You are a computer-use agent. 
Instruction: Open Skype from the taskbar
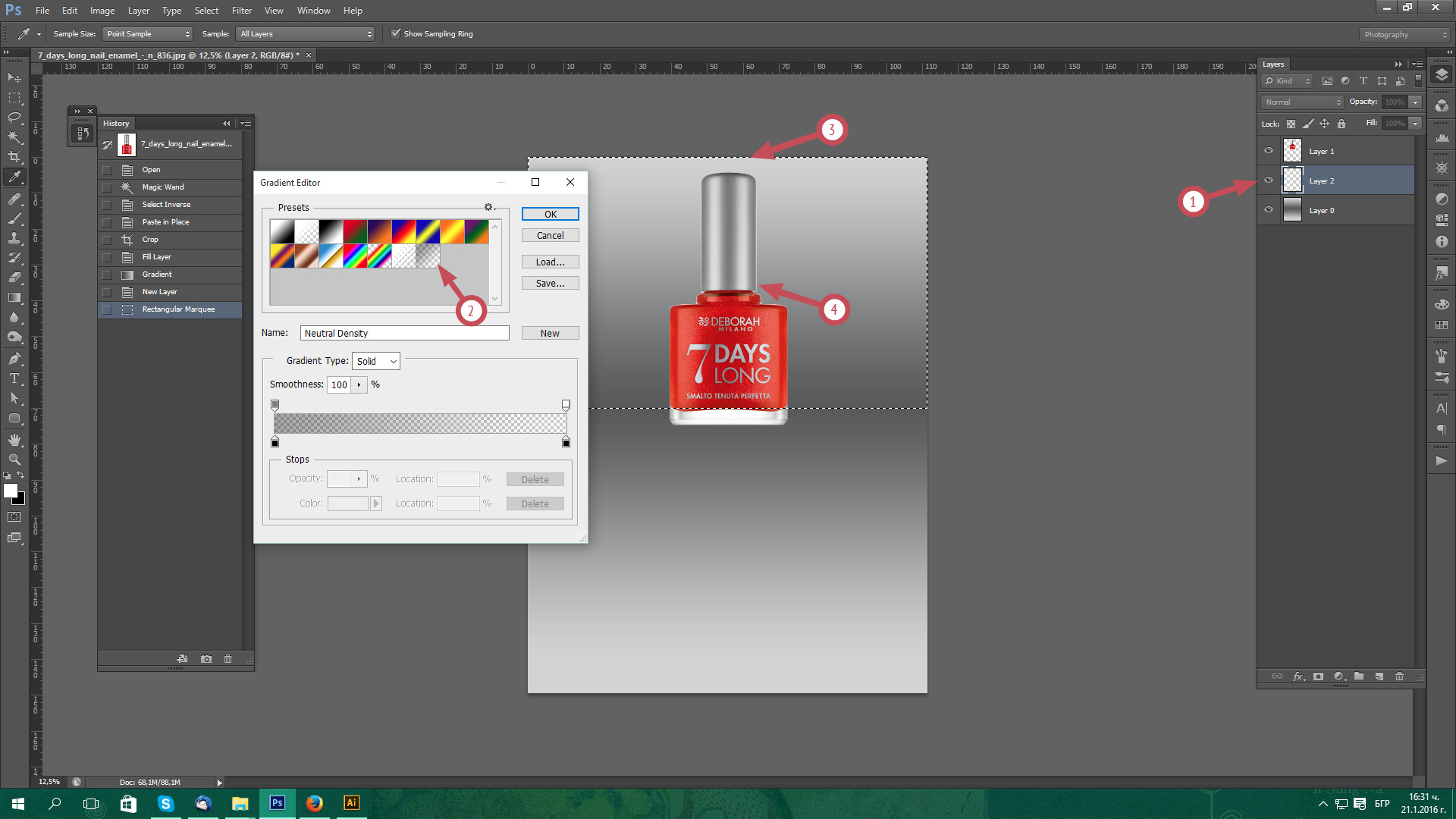point(165,803)
